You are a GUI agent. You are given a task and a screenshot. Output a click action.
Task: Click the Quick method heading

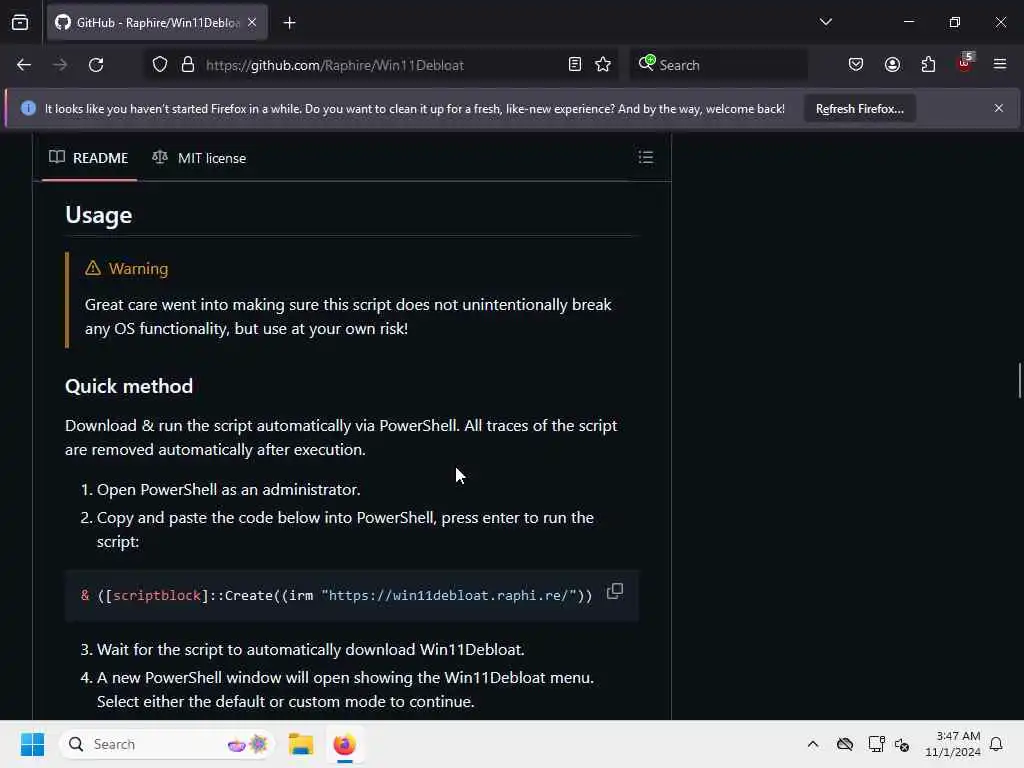pos(129,386)
